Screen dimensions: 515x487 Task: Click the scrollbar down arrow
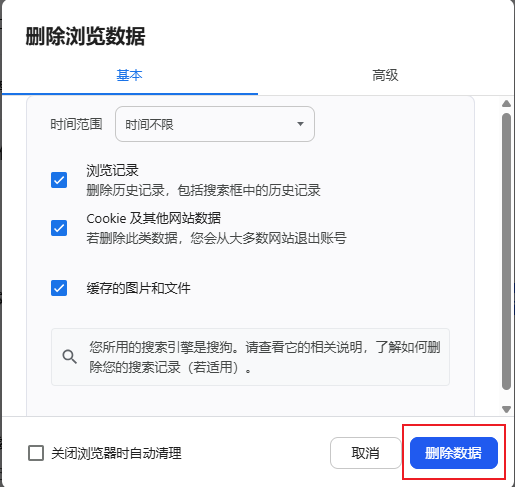[x=506, y=409]
